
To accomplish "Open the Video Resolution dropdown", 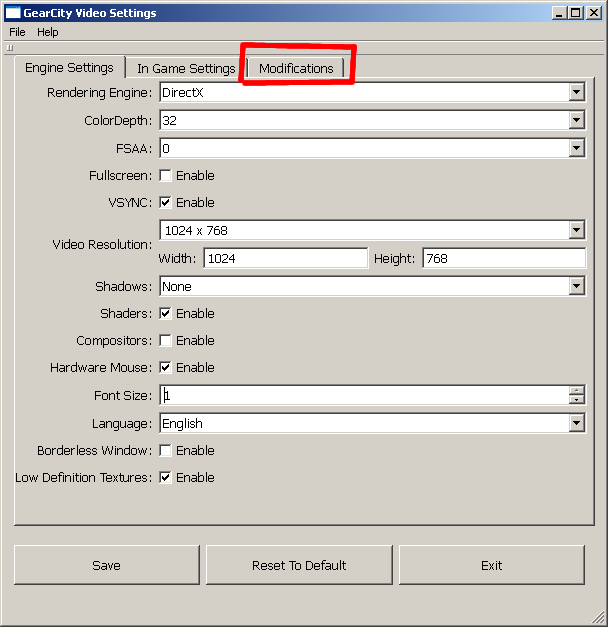I will point(576,231).
